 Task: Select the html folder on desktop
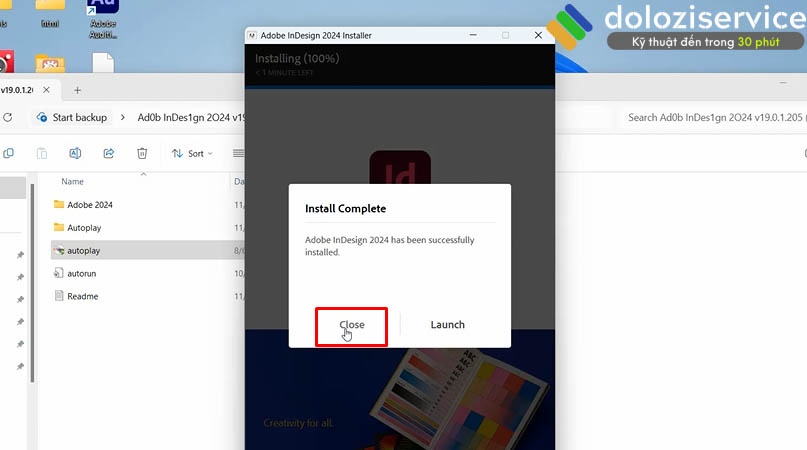tap(50, 14)
